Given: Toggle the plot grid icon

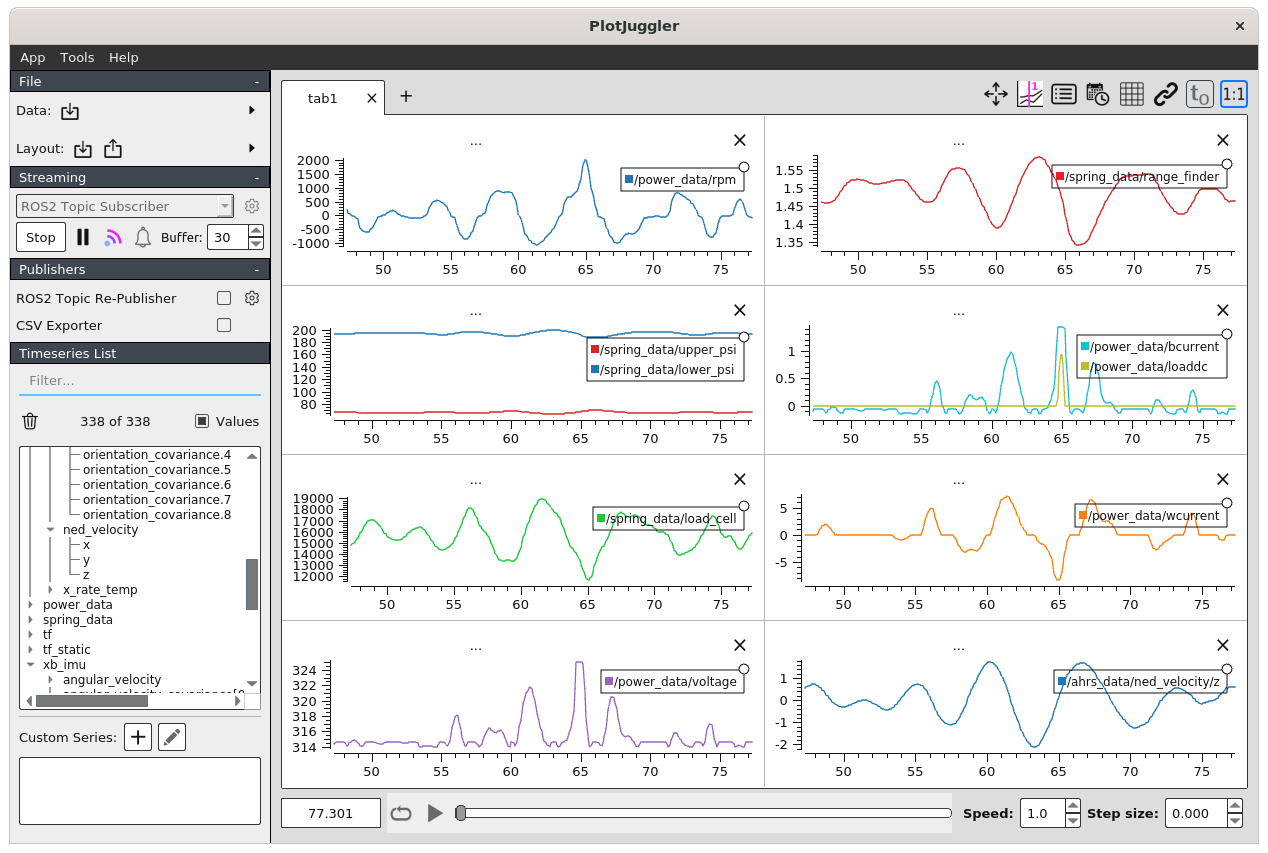Looking at the screenshot, I should point(1131,95).
